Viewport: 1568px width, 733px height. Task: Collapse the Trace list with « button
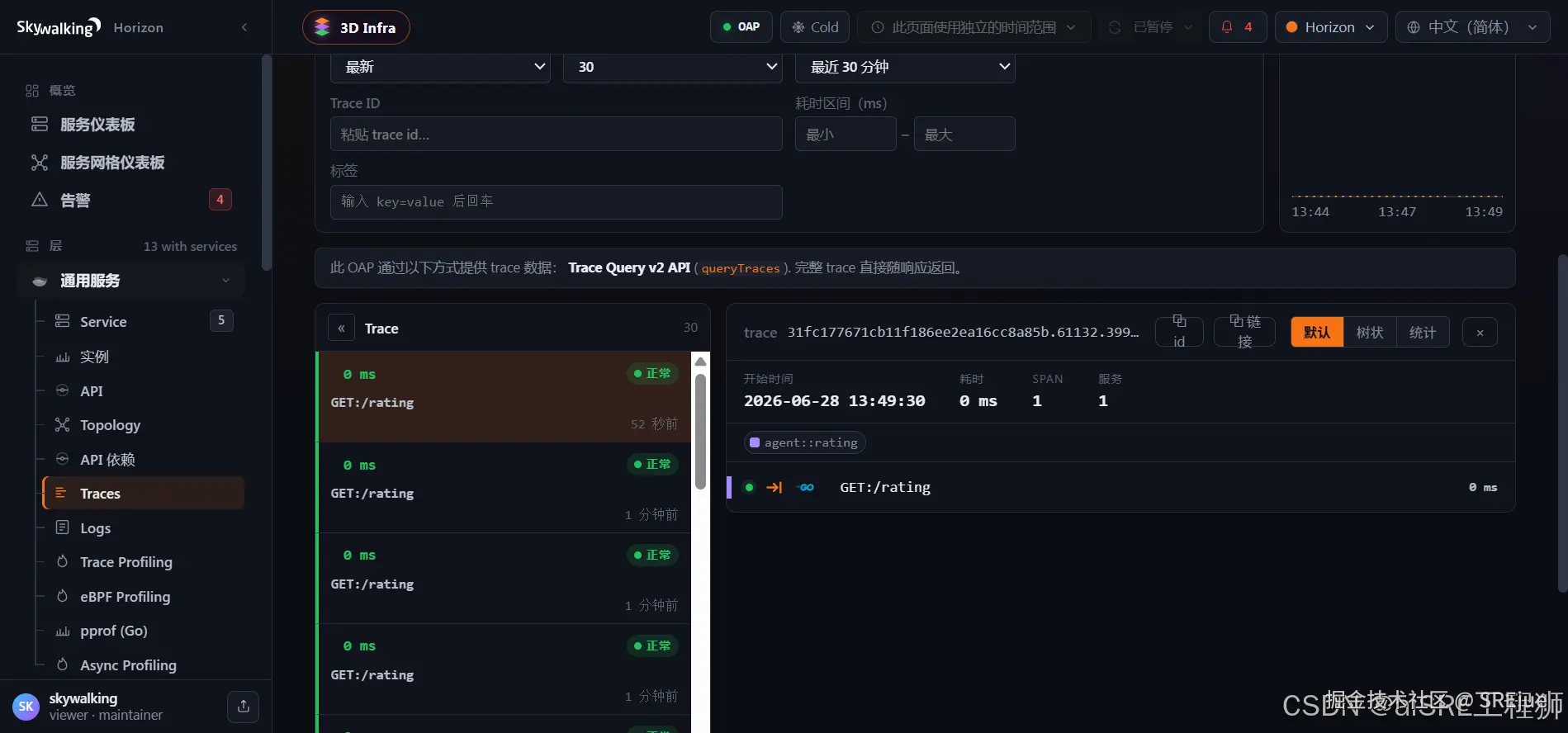click(341, 329)
